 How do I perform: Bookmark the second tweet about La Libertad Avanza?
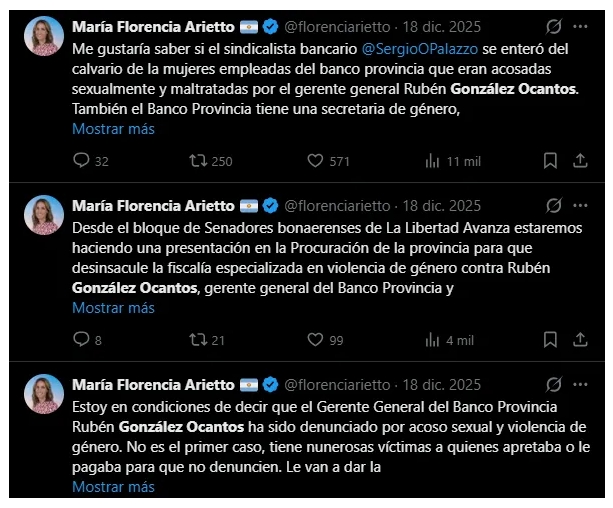(550, 340)
